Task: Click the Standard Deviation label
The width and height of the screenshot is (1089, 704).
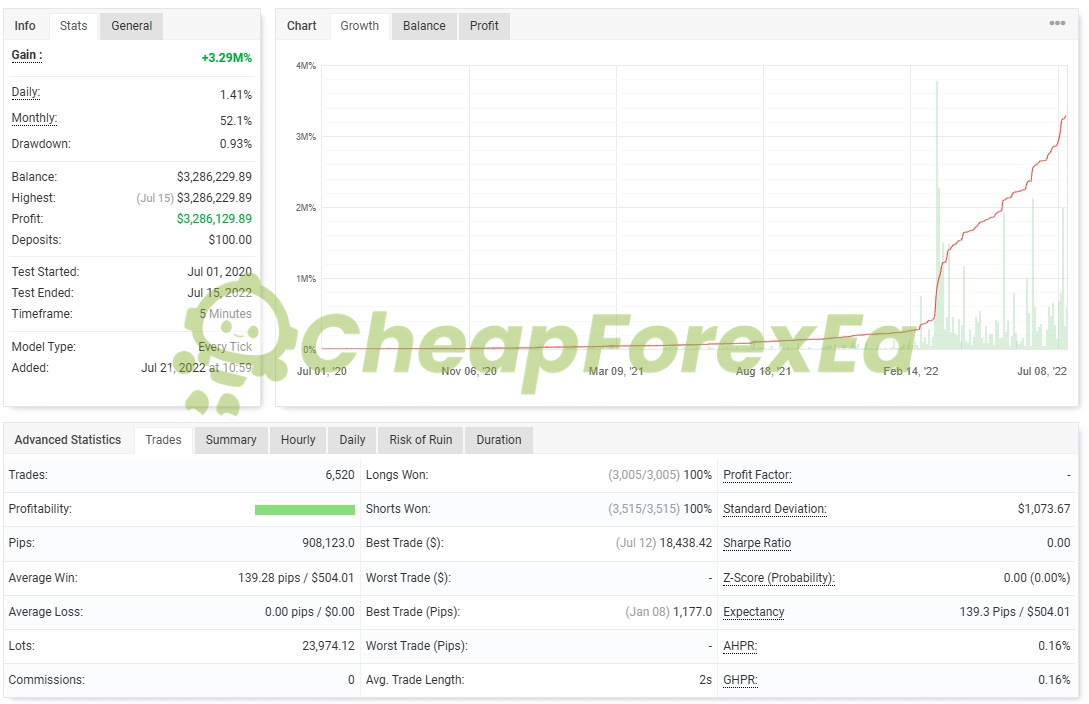Action: [x=774, y=509]
